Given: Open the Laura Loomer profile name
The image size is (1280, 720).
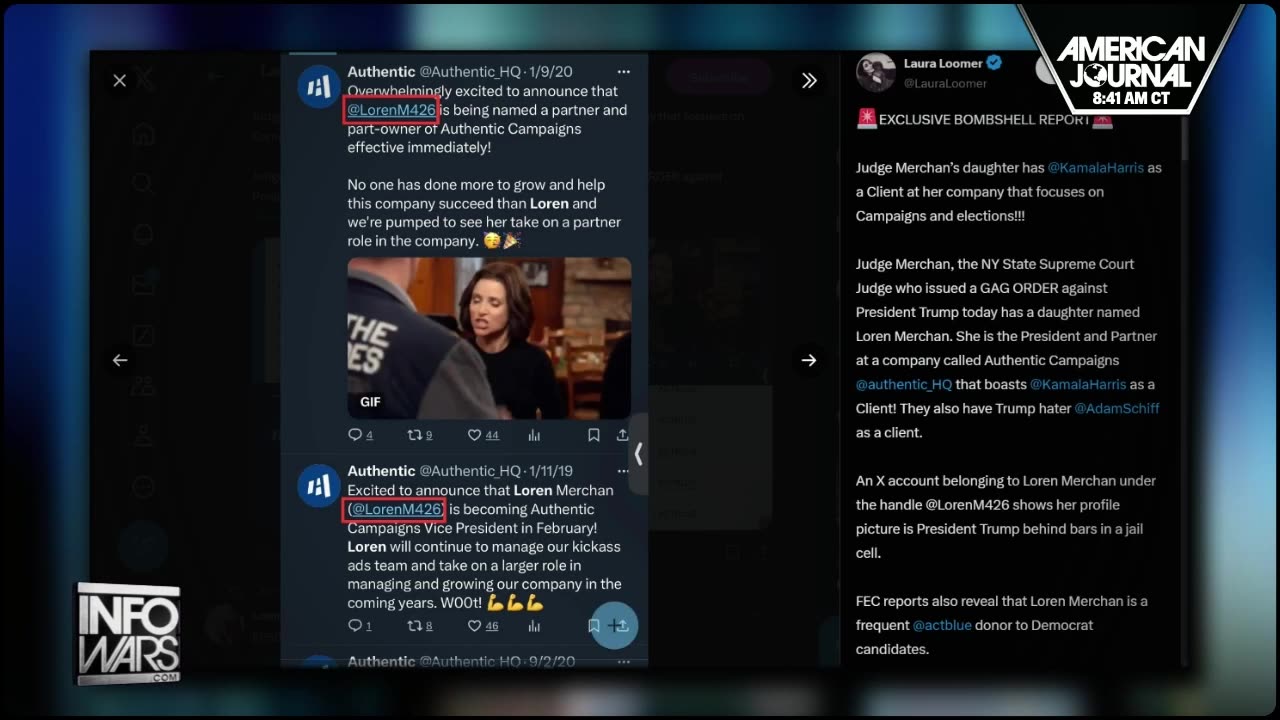Looking at the screenshot, I should click(943, 63).
